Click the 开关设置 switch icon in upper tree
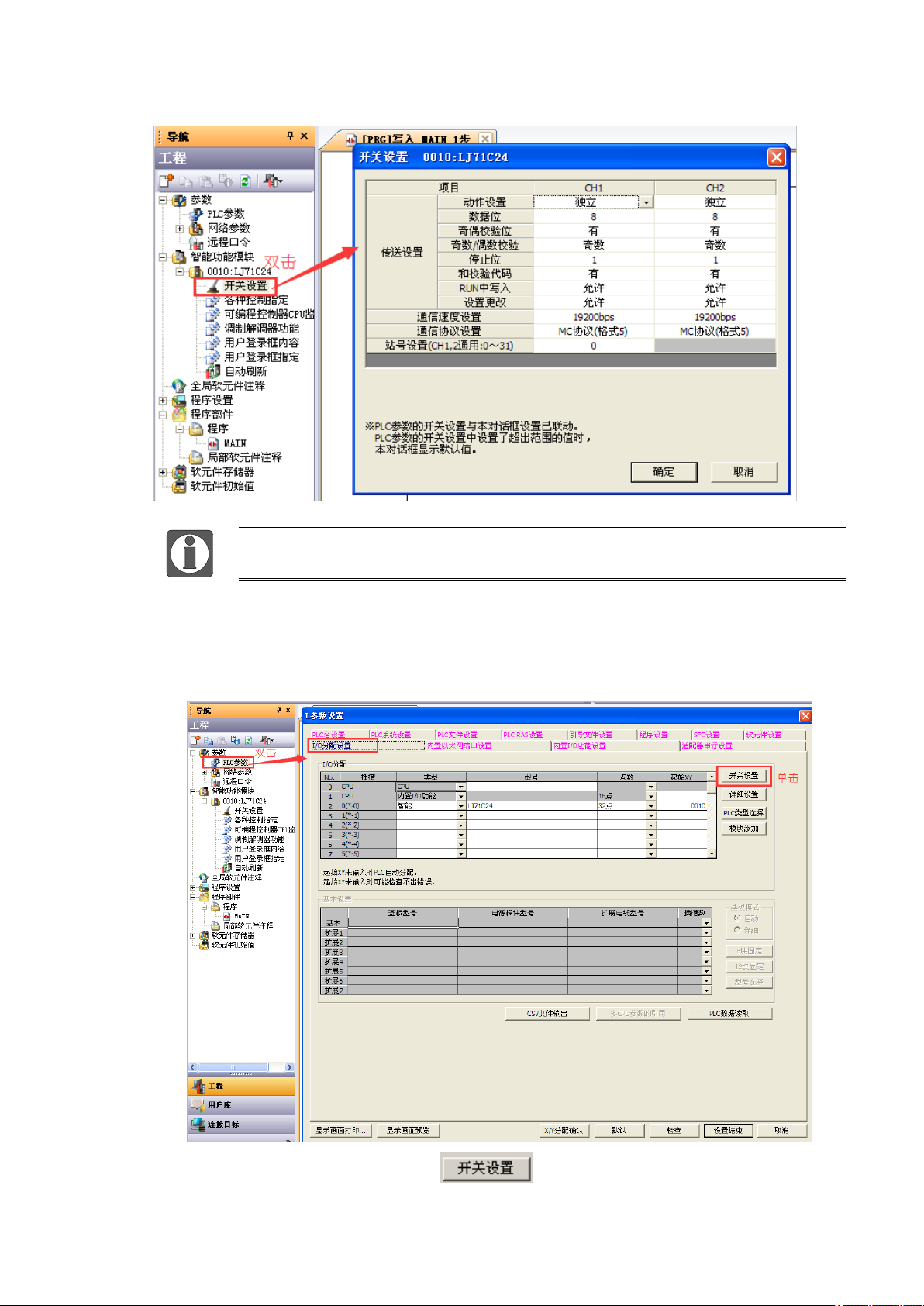Viewport: 924px width, 1306px height. pyautogui.click(x=213, y=286)
